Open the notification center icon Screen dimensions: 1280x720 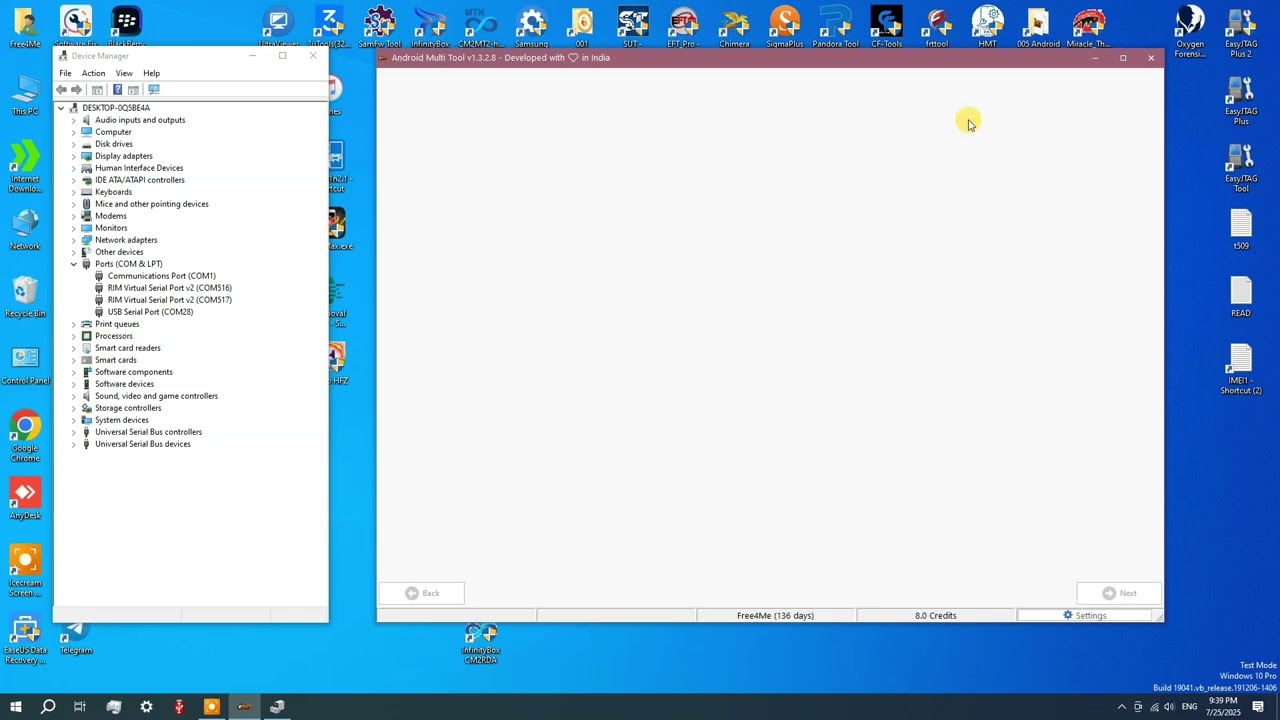(x=1258, y=707)
